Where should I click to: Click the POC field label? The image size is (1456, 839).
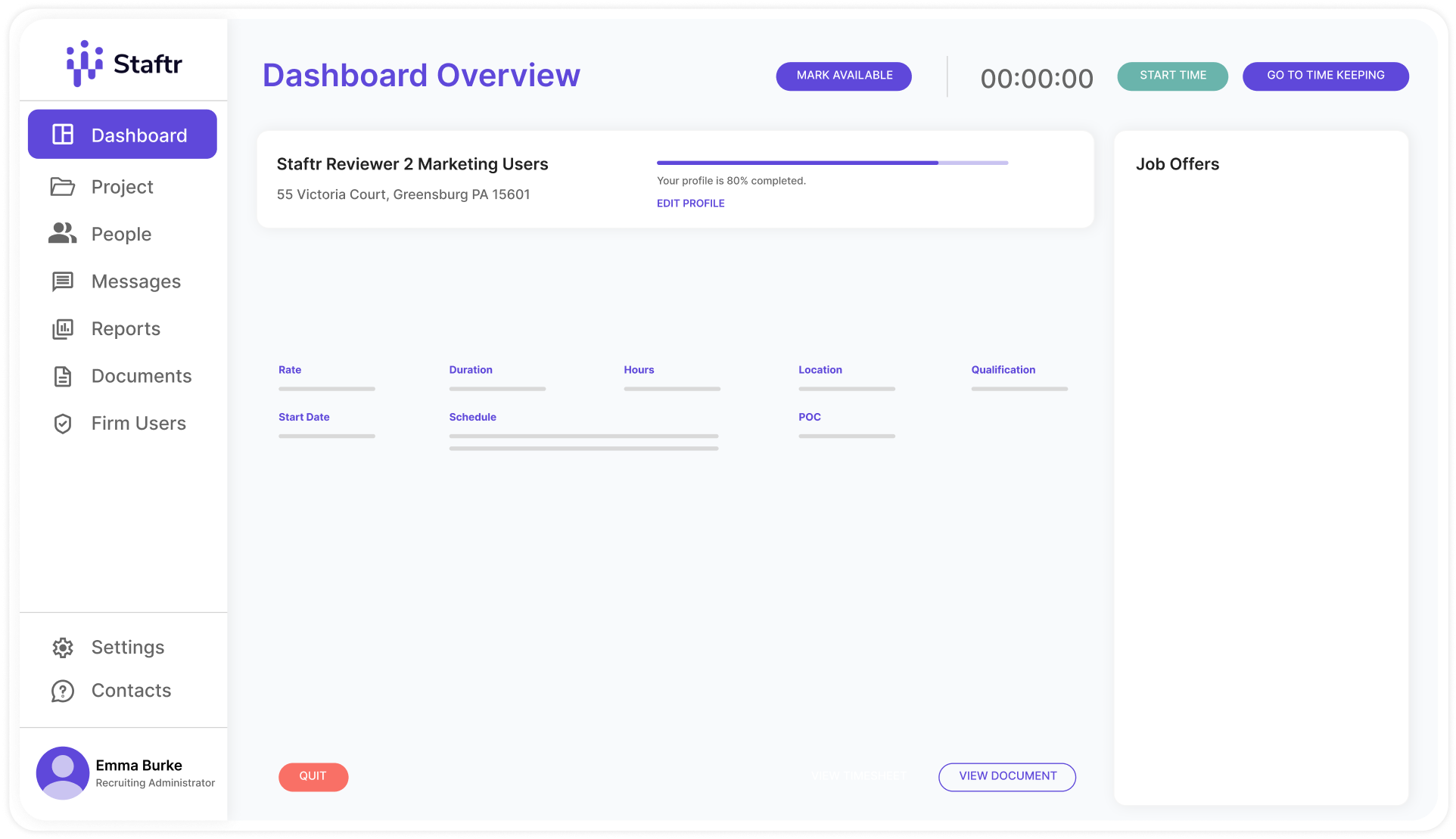click(810, 417)
